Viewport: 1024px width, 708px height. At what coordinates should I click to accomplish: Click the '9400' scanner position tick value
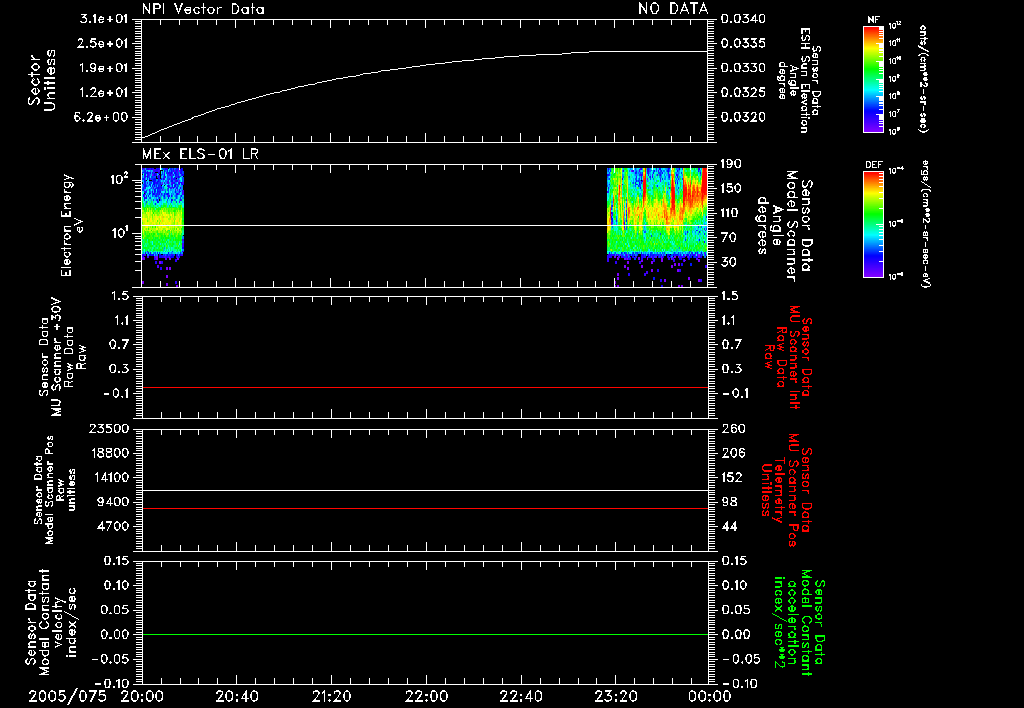[x=112, y=502]
